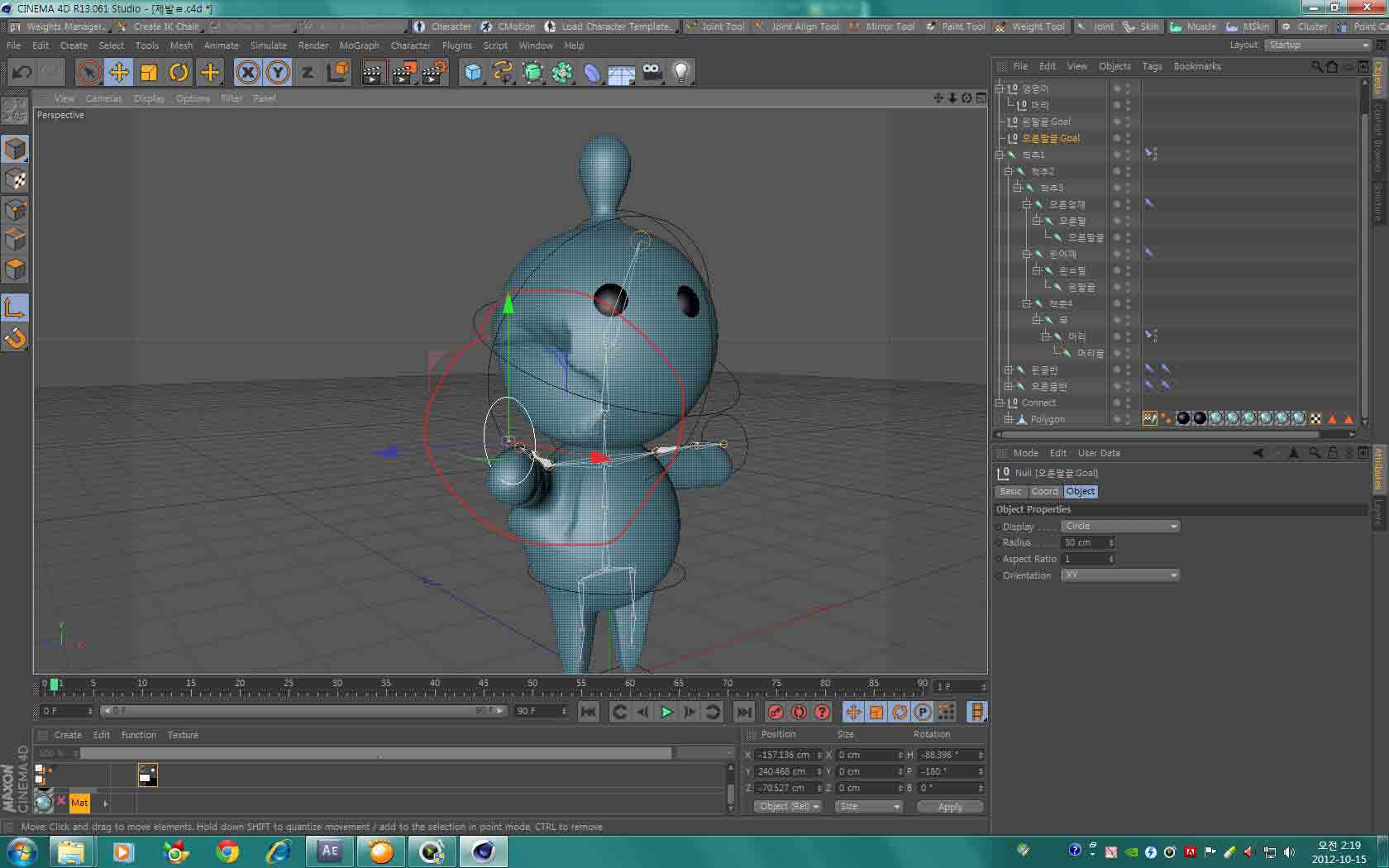1389x868 pixels.
Task: Enable Texture mode checker cube icon
Action: tap(15, 179)
